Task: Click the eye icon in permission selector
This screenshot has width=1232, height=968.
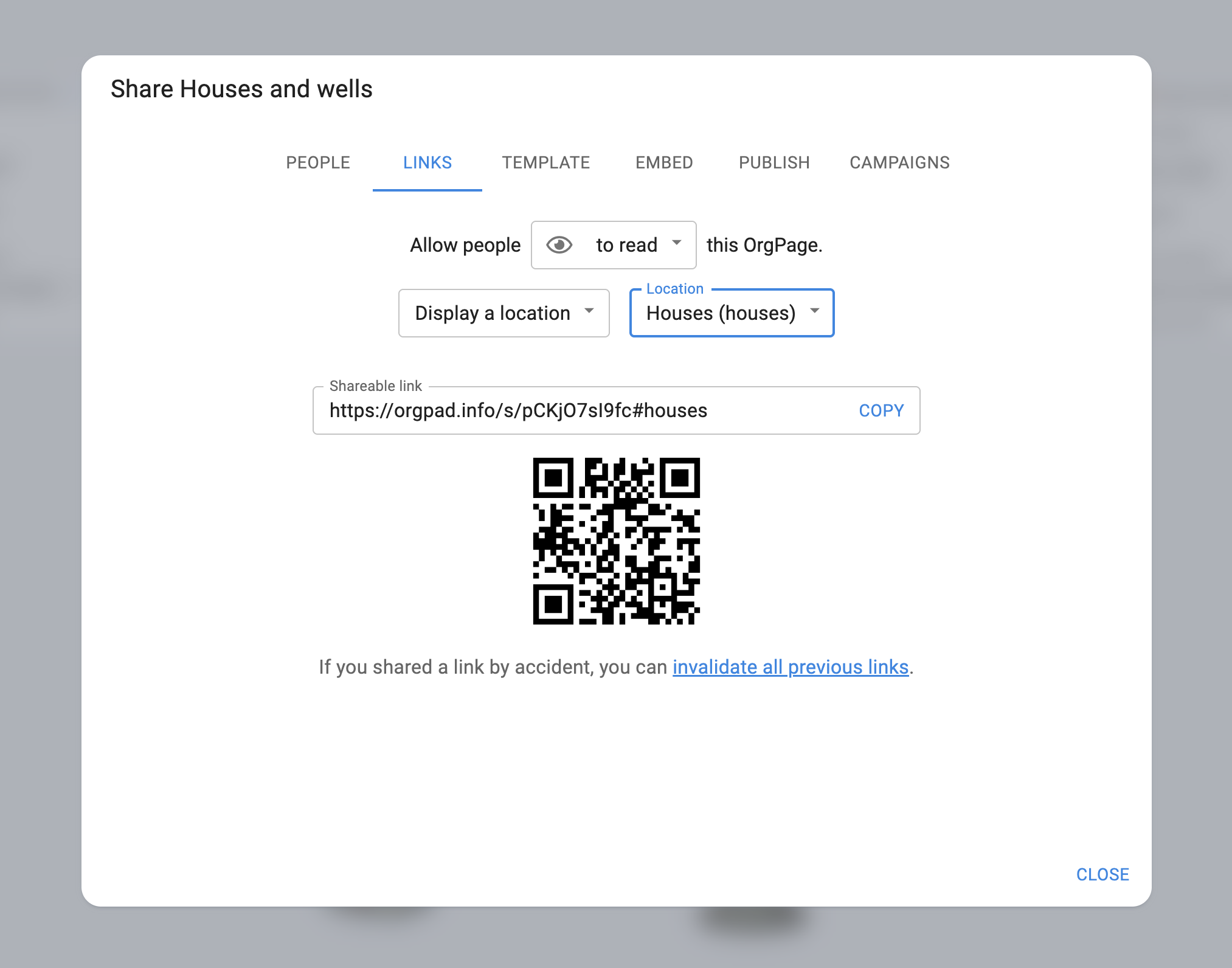Action: pyautogui.click(x=559, y=245)
